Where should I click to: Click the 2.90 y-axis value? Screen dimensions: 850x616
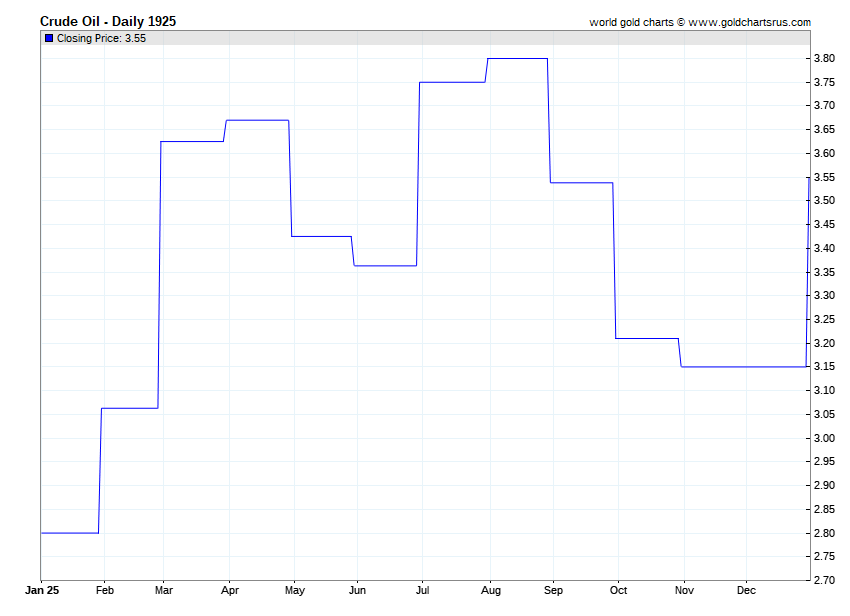(x=825, y=485)
